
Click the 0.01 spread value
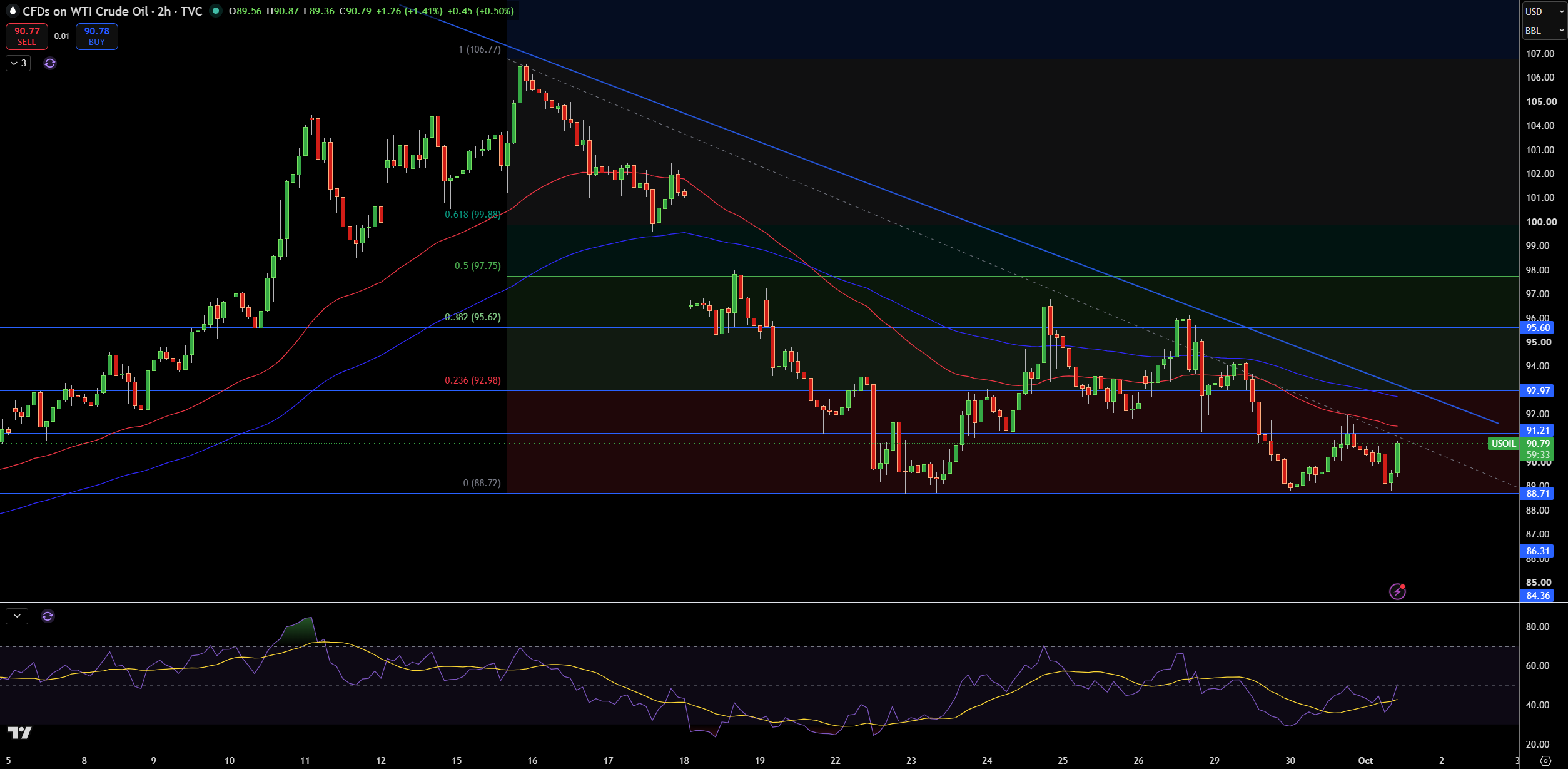[x=62, y=36]
